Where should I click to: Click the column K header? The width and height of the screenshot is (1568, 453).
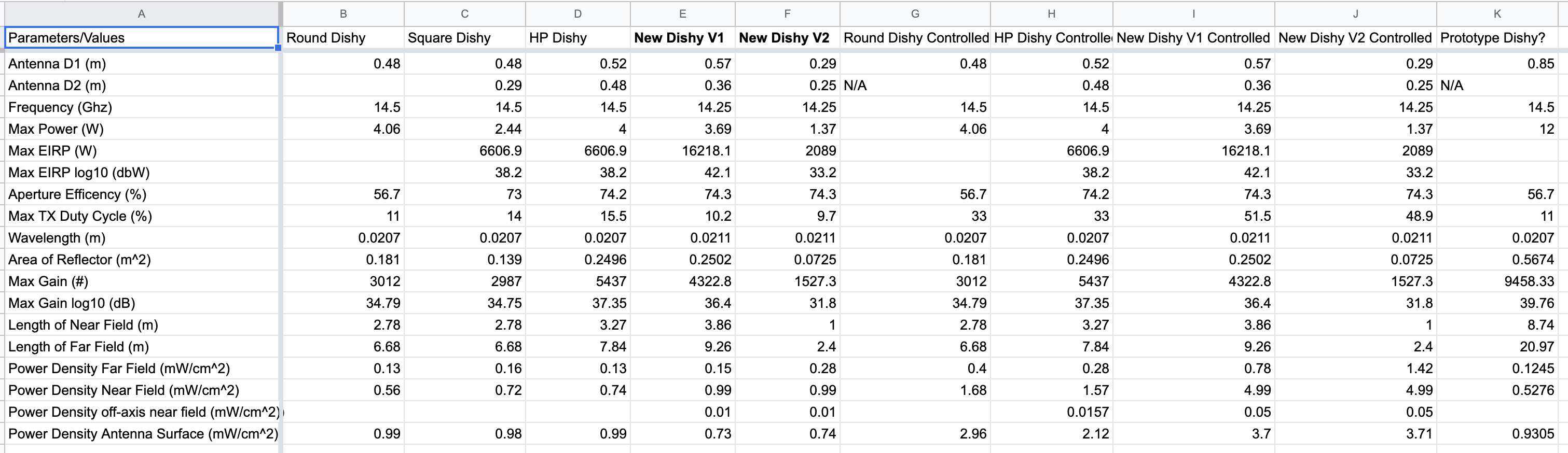(x=1497, y=13)
